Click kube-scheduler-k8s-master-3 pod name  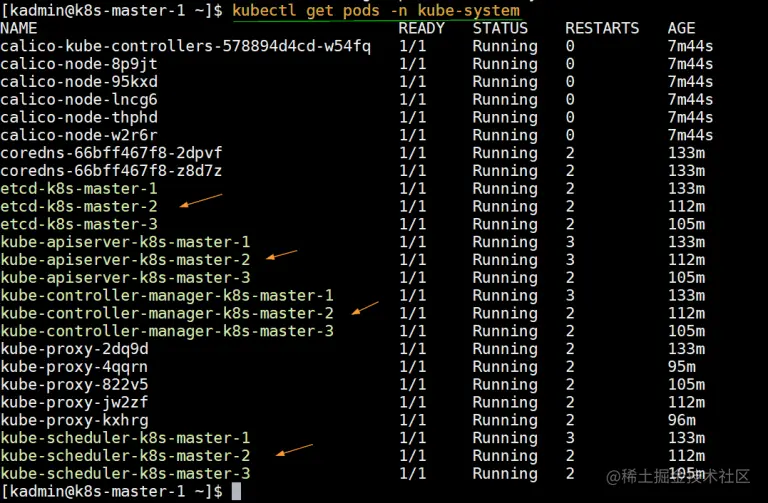click(125, 474)
